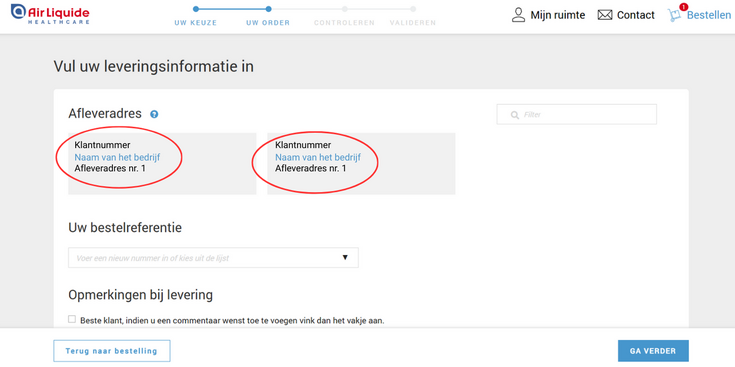Select the CONTROLEREN step
735x367 pixels.
point(344,22)
